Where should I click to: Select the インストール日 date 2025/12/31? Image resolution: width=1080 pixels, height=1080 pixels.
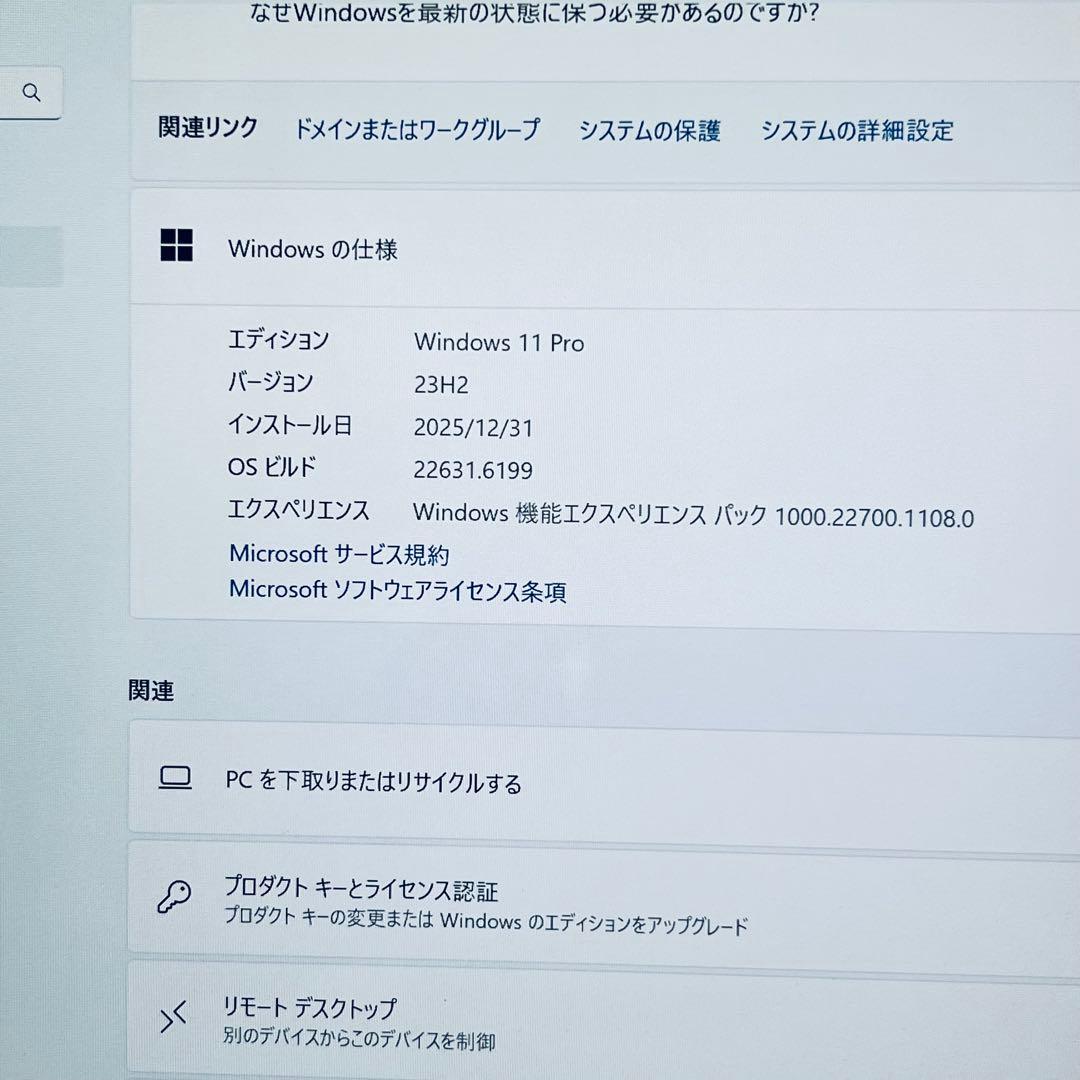474,428
